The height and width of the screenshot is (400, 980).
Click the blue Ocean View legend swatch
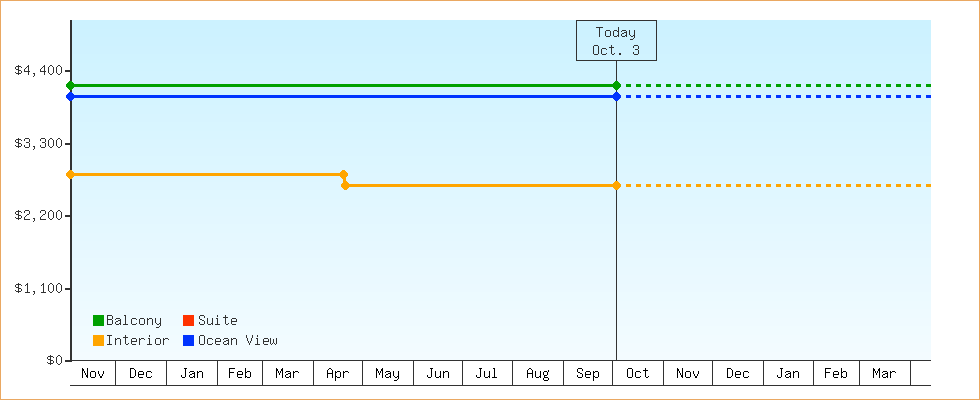[x=188, y=341]
